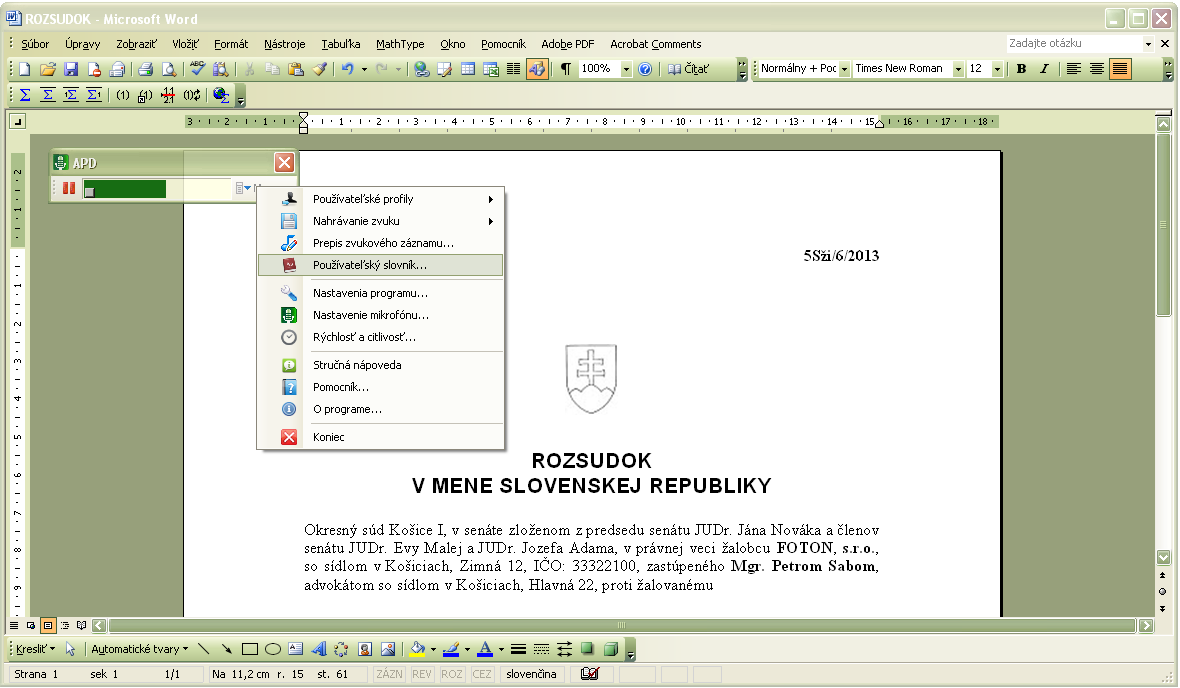Image resolution: width=1180 pixels, height=688 pixels.
Task: Expand the font name dropdown
Action: point(958,69)
